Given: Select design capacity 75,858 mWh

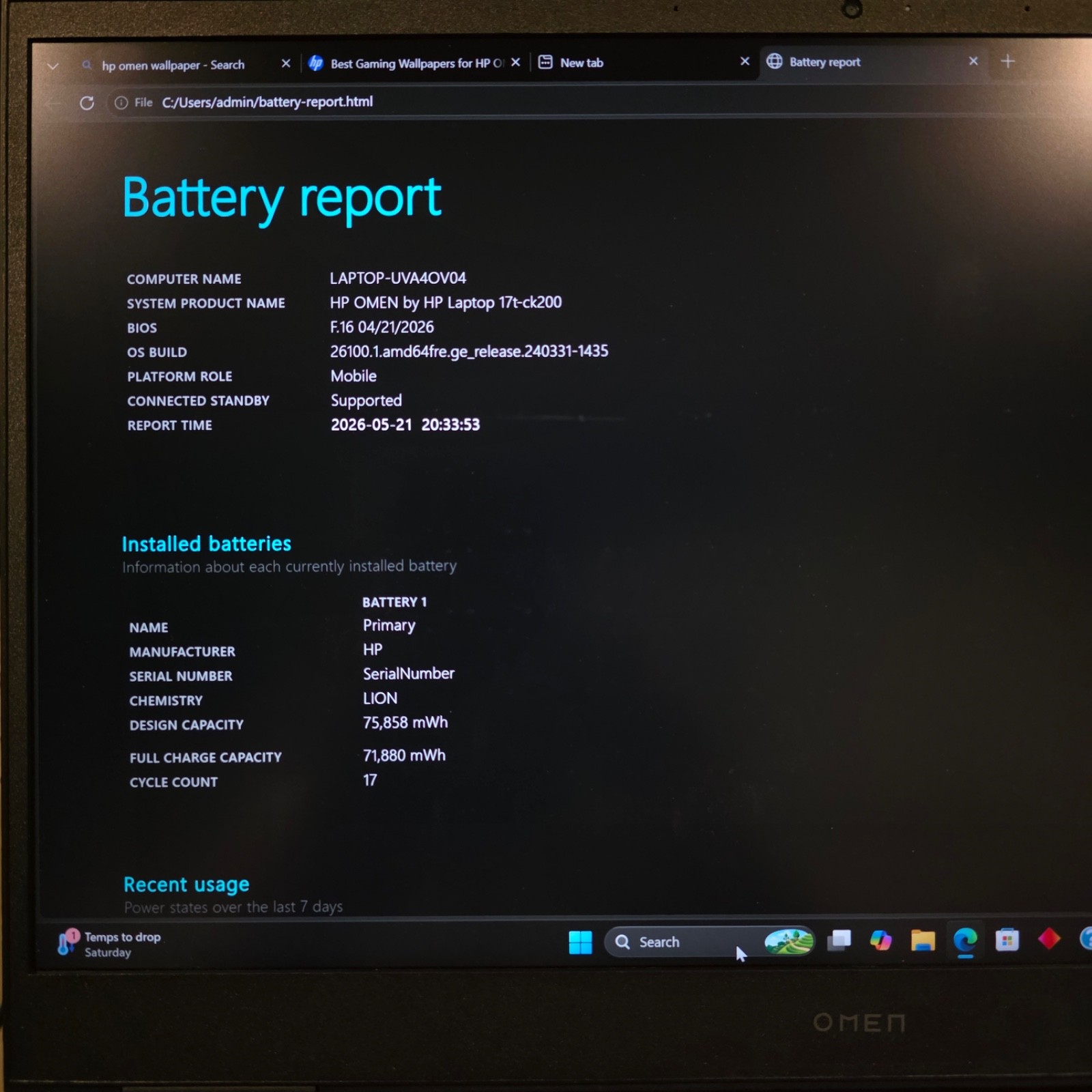Looking at the screenshot, I should tap(405, 723).
